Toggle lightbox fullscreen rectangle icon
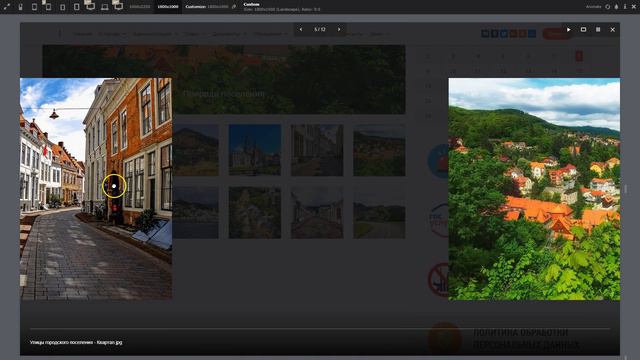Viewport: 640px width, 360px height. pyautogui.click(x=583, y=29)
